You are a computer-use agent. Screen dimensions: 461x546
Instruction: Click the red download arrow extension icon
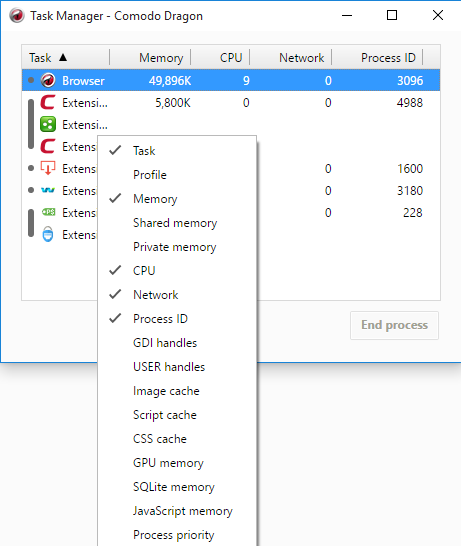click(48, 168)
